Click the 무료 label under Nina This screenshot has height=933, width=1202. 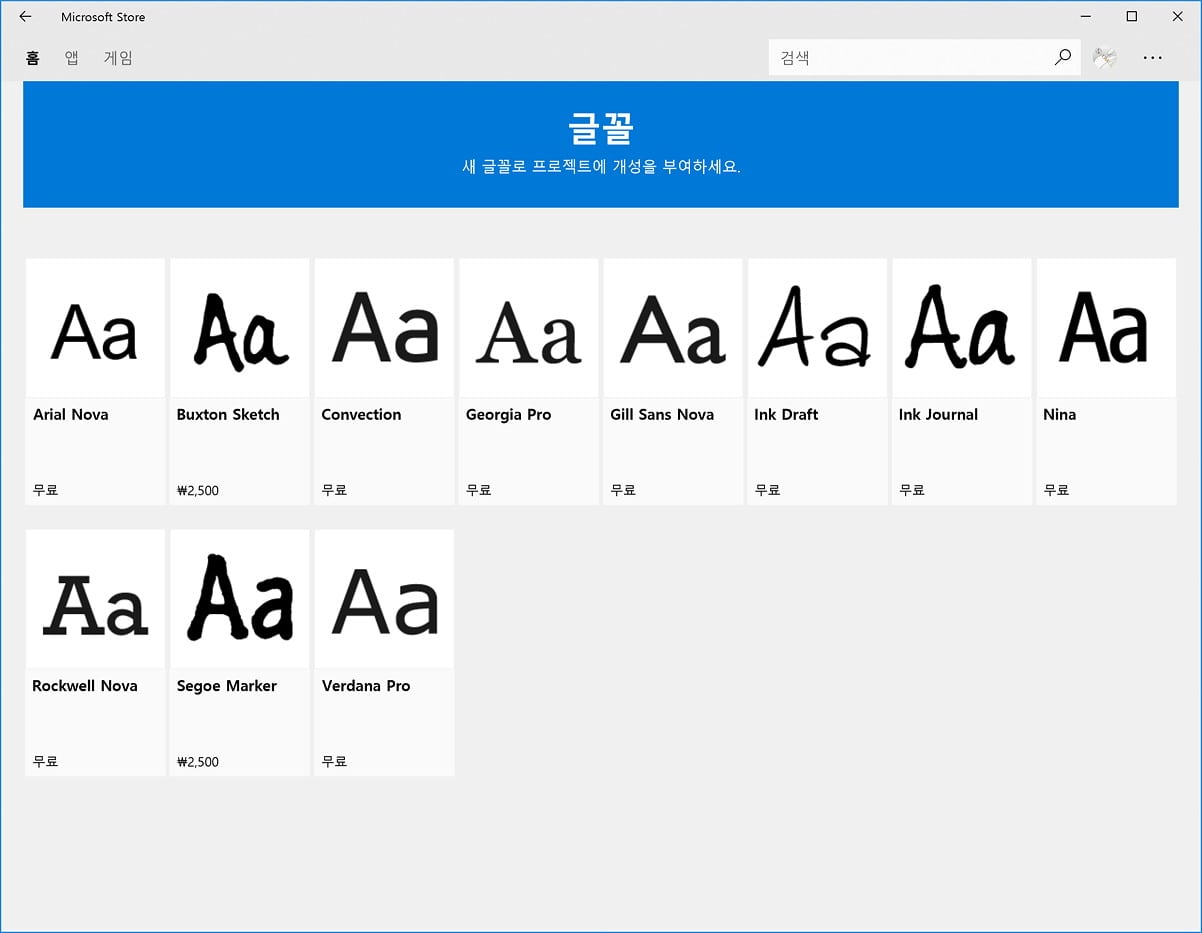point(1056,490)
